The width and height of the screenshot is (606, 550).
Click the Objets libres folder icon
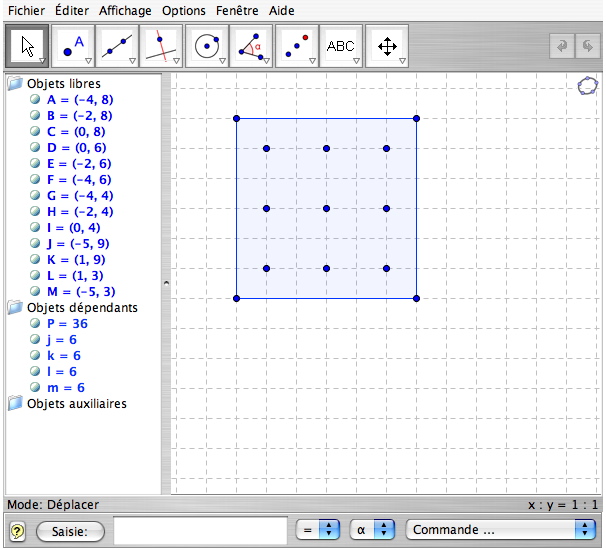click(x=15, y=83)
